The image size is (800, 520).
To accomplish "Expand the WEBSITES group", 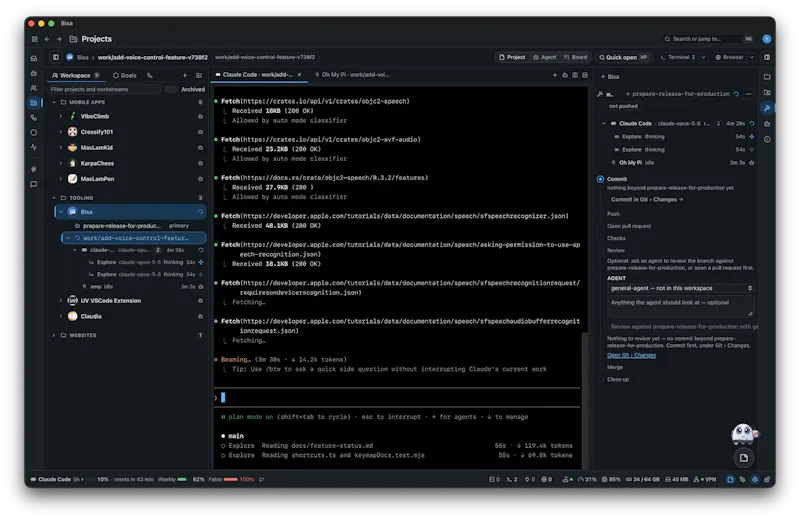I will click(54, 335).
